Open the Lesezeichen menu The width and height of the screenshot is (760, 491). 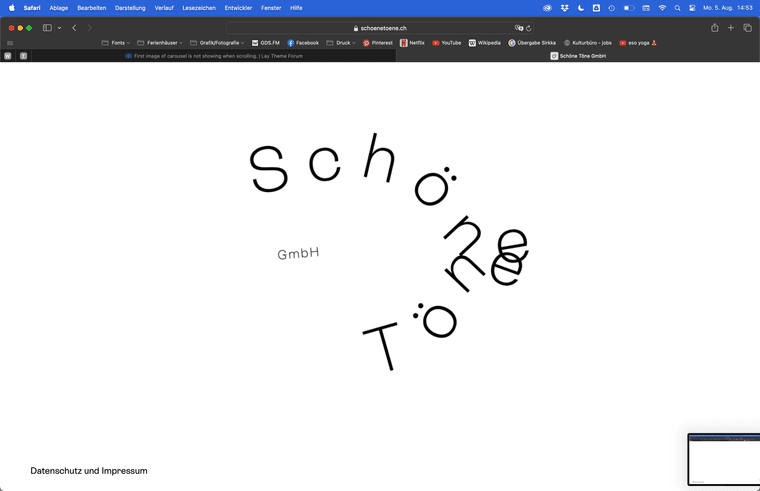point(198,8)
